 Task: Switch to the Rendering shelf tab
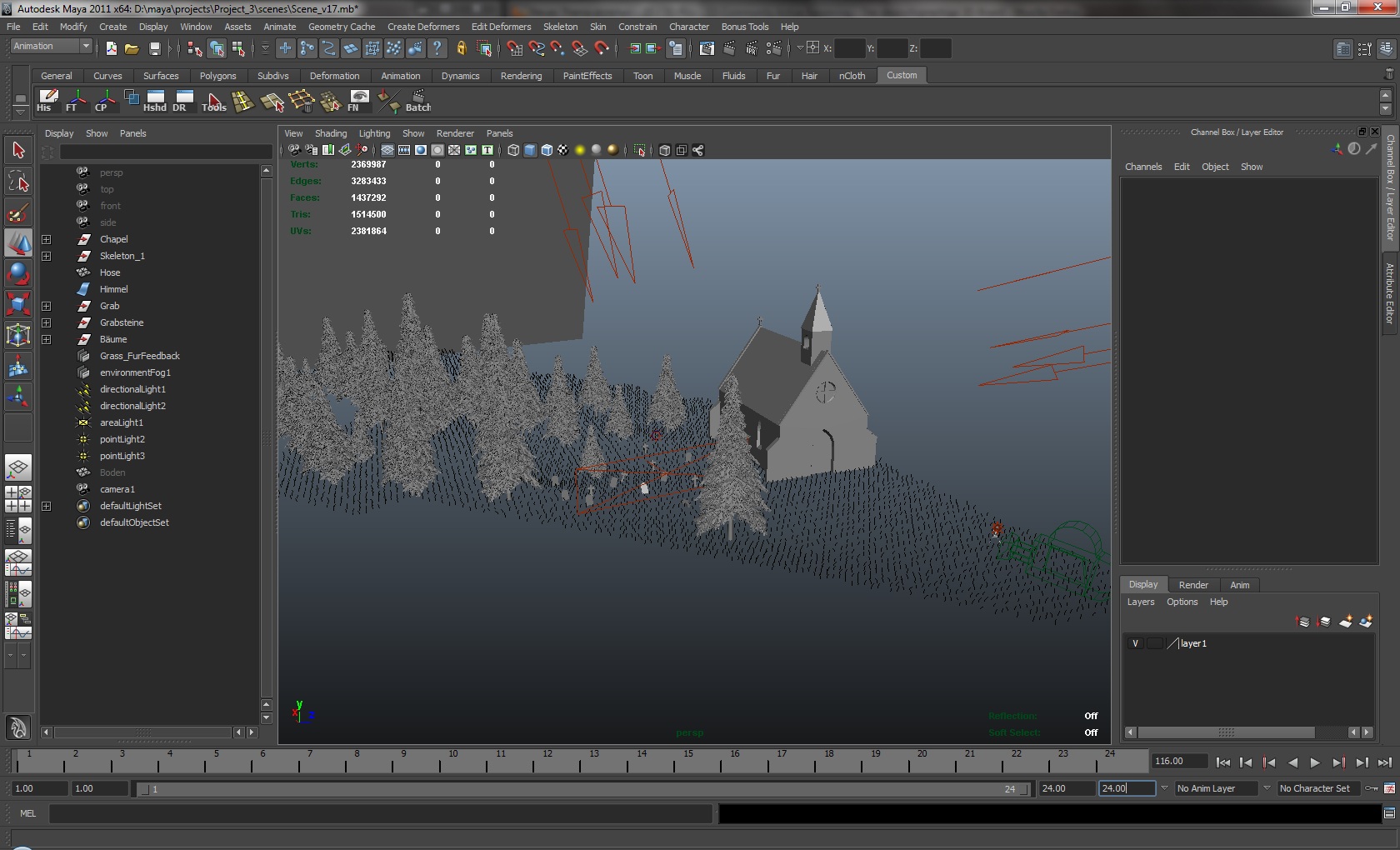522,76
